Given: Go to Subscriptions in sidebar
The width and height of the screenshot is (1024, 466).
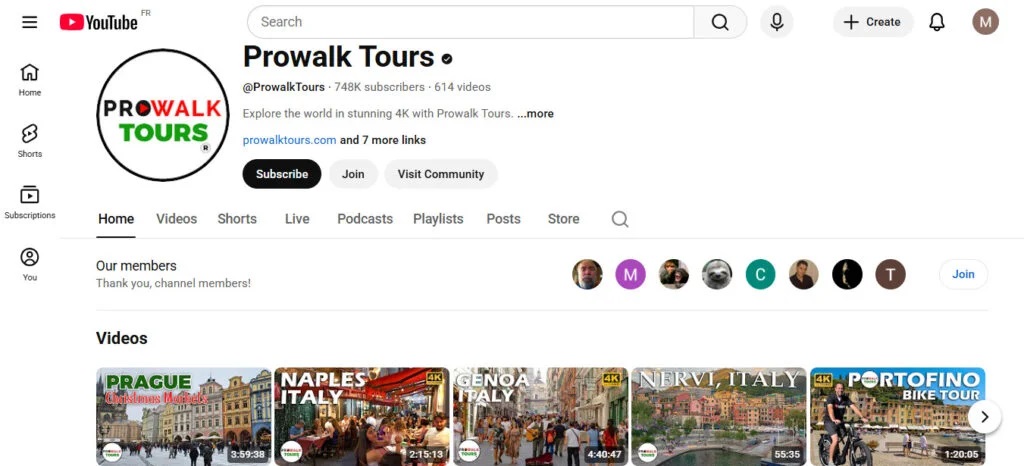Looking at the screenshot, I should point(30,202).
